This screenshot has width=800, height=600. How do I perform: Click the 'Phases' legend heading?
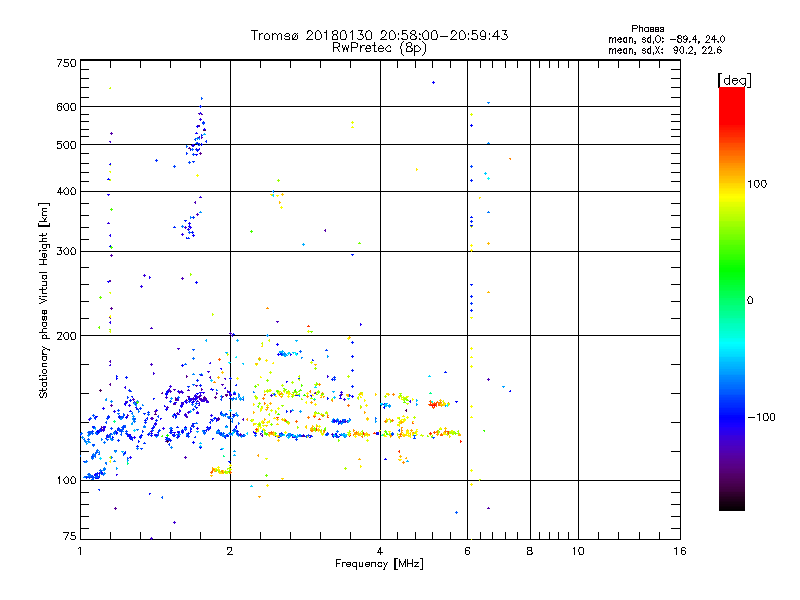pyautogui.click(x=647, y=29)
